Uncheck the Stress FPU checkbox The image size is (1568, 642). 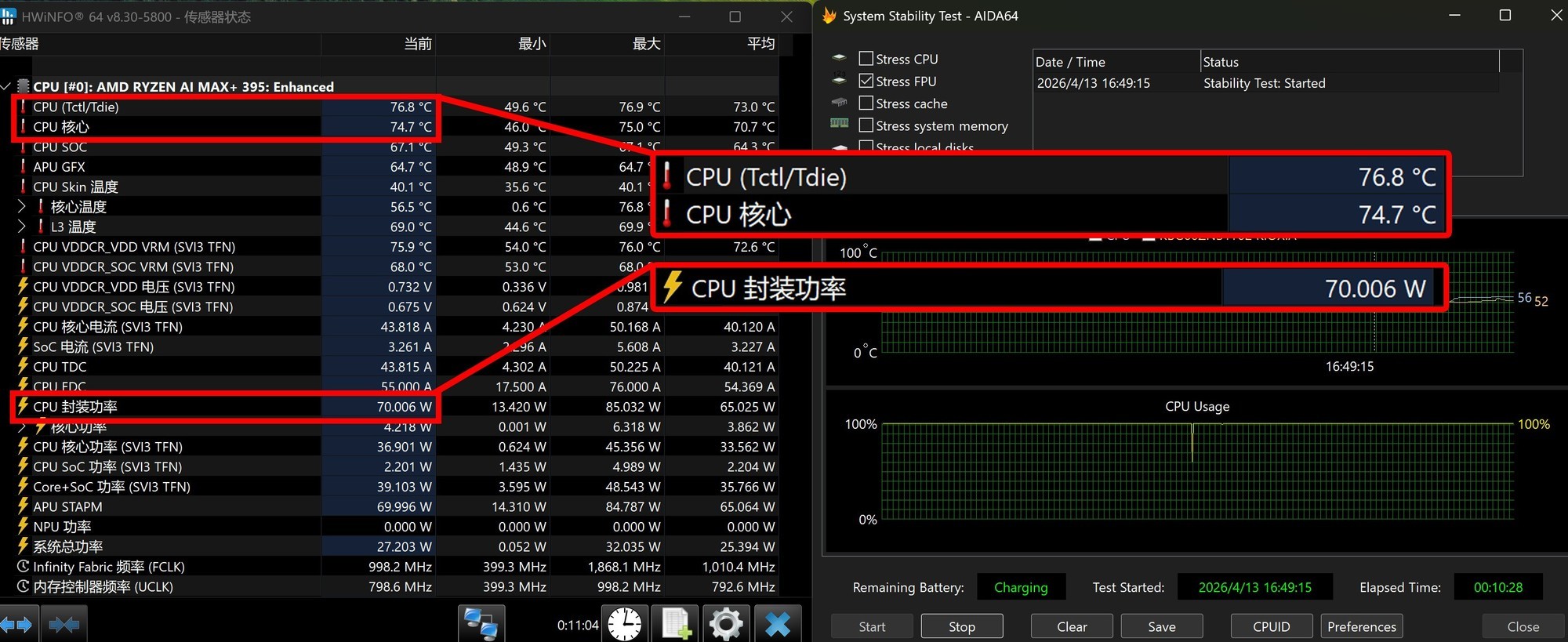(866, 81)
